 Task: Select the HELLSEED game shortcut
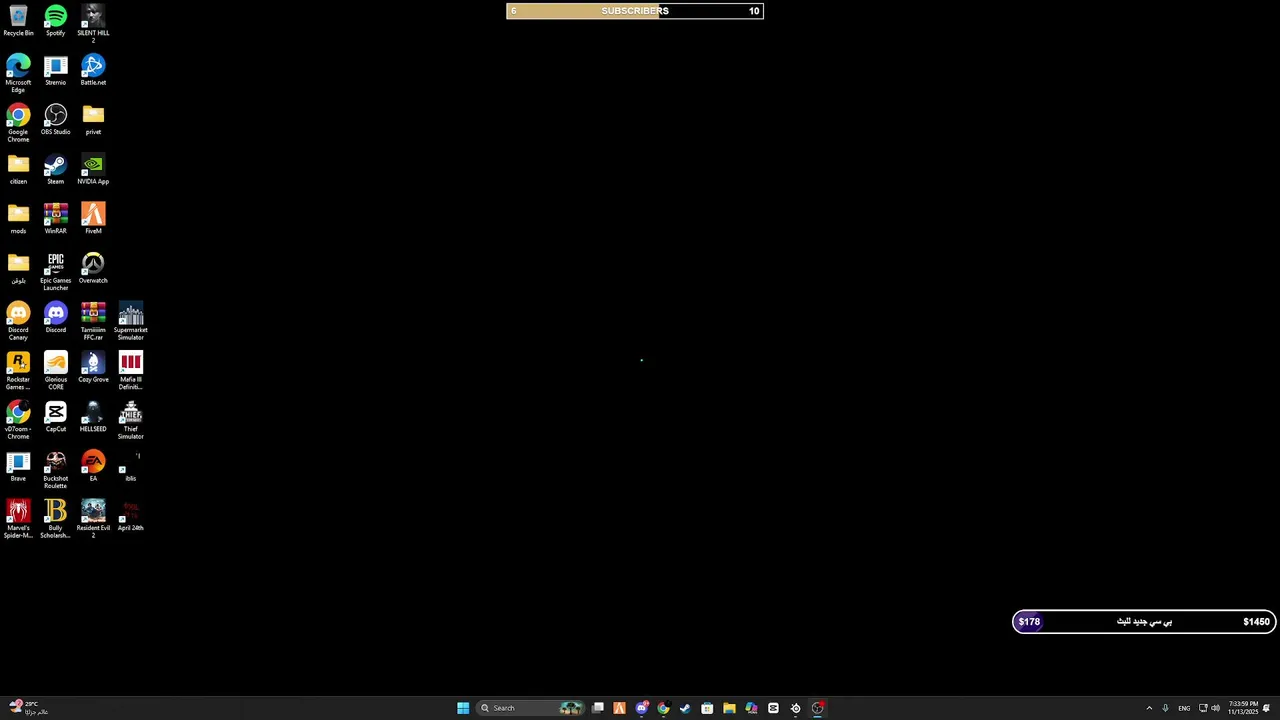93,417
